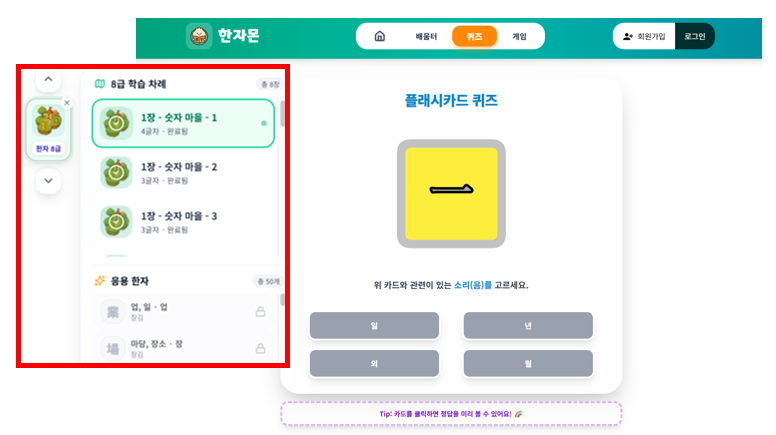Open lesson 1장 - 숫자 마을 - 3
Viewport: 776px width, 435px height.
[179, 222]
